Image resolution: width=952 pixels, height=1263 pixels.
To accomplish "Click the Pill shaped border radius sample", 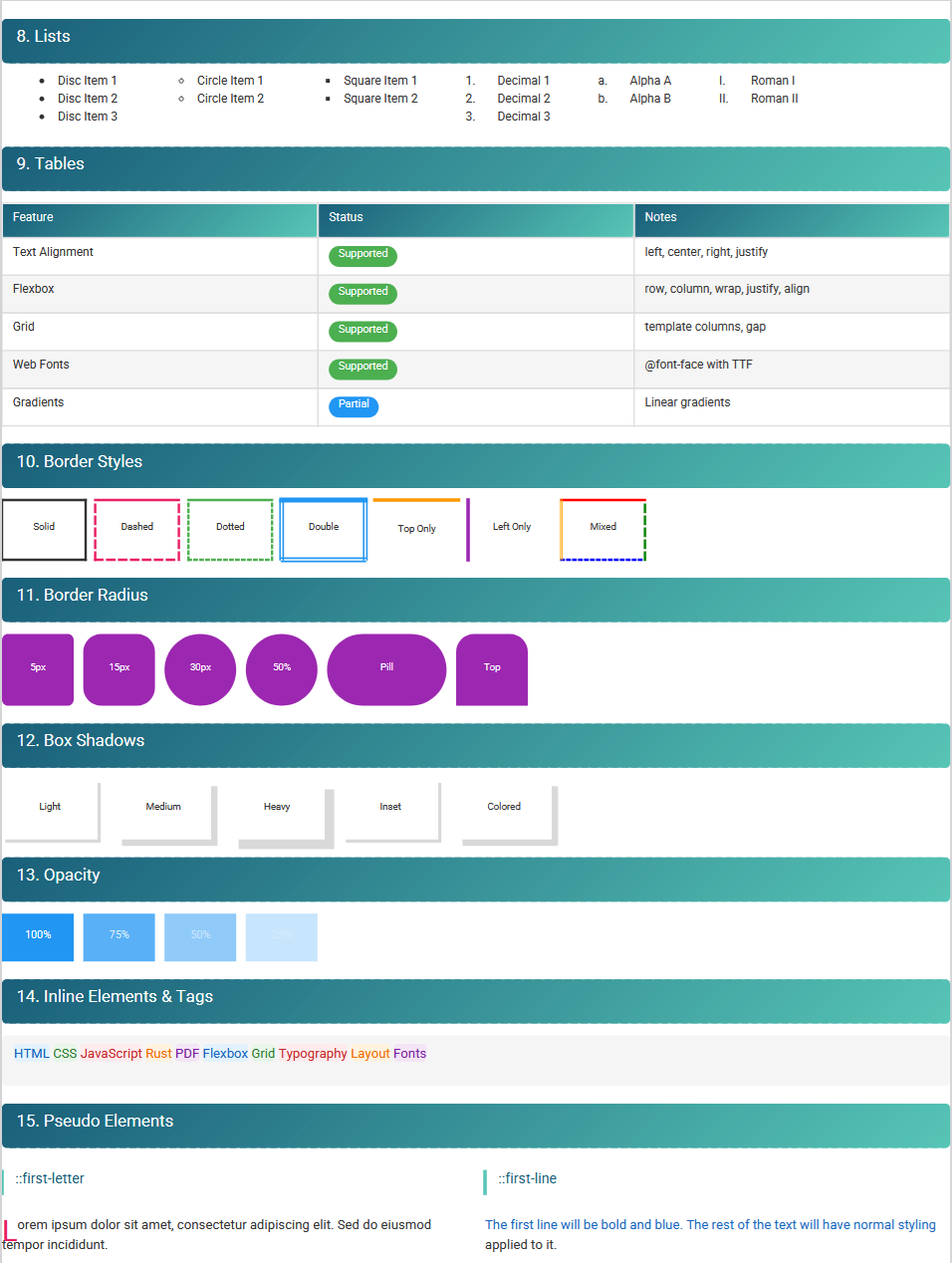I will click(386, 668).
